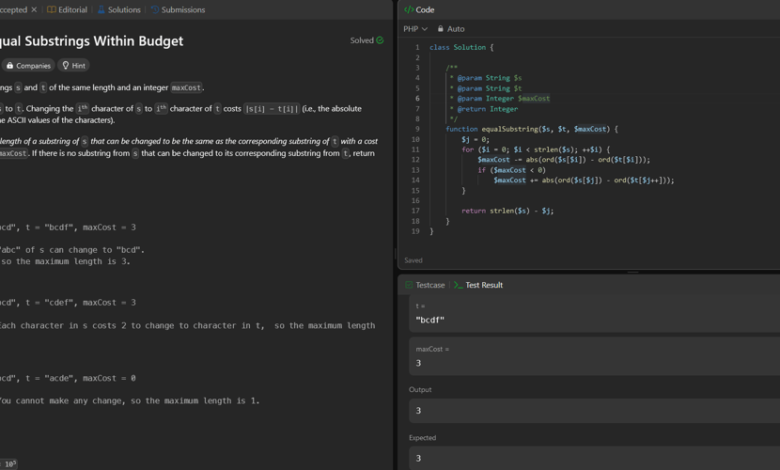780x470 pixels.
Task: Click the Companies lock icon
Action: coord(9,66)
